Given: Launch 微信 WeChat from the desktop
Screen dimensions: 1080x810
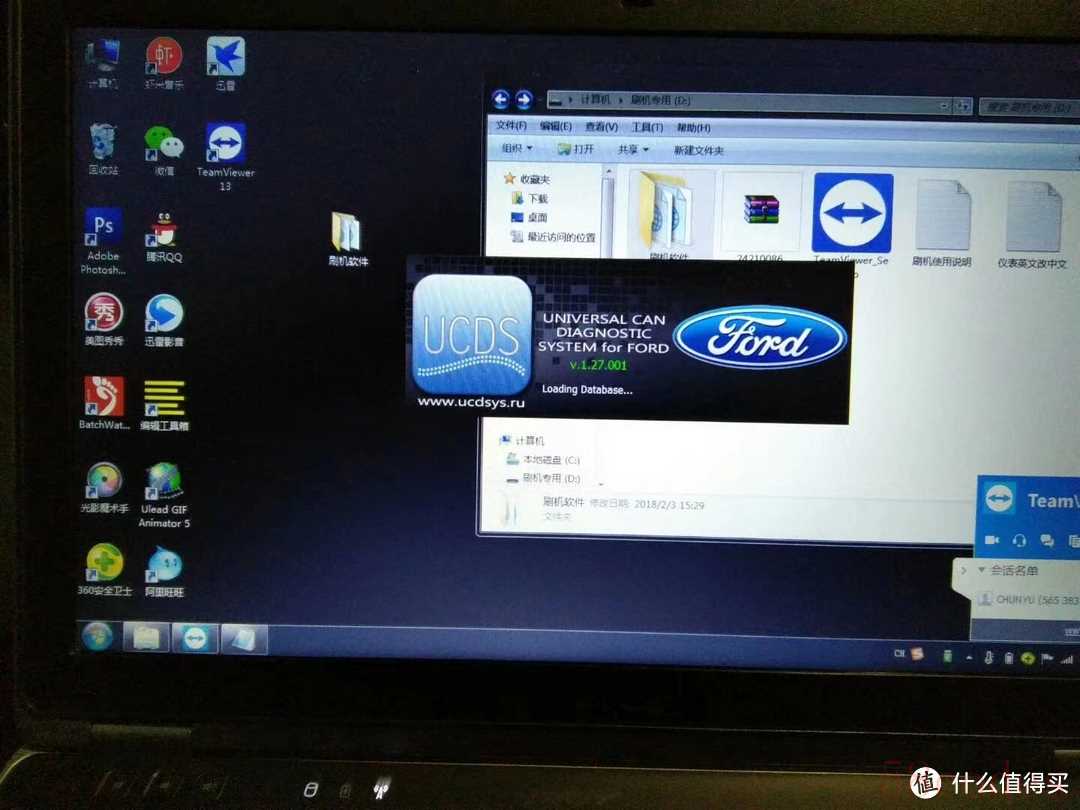Looking at the screenshot, I should (164, 149).
